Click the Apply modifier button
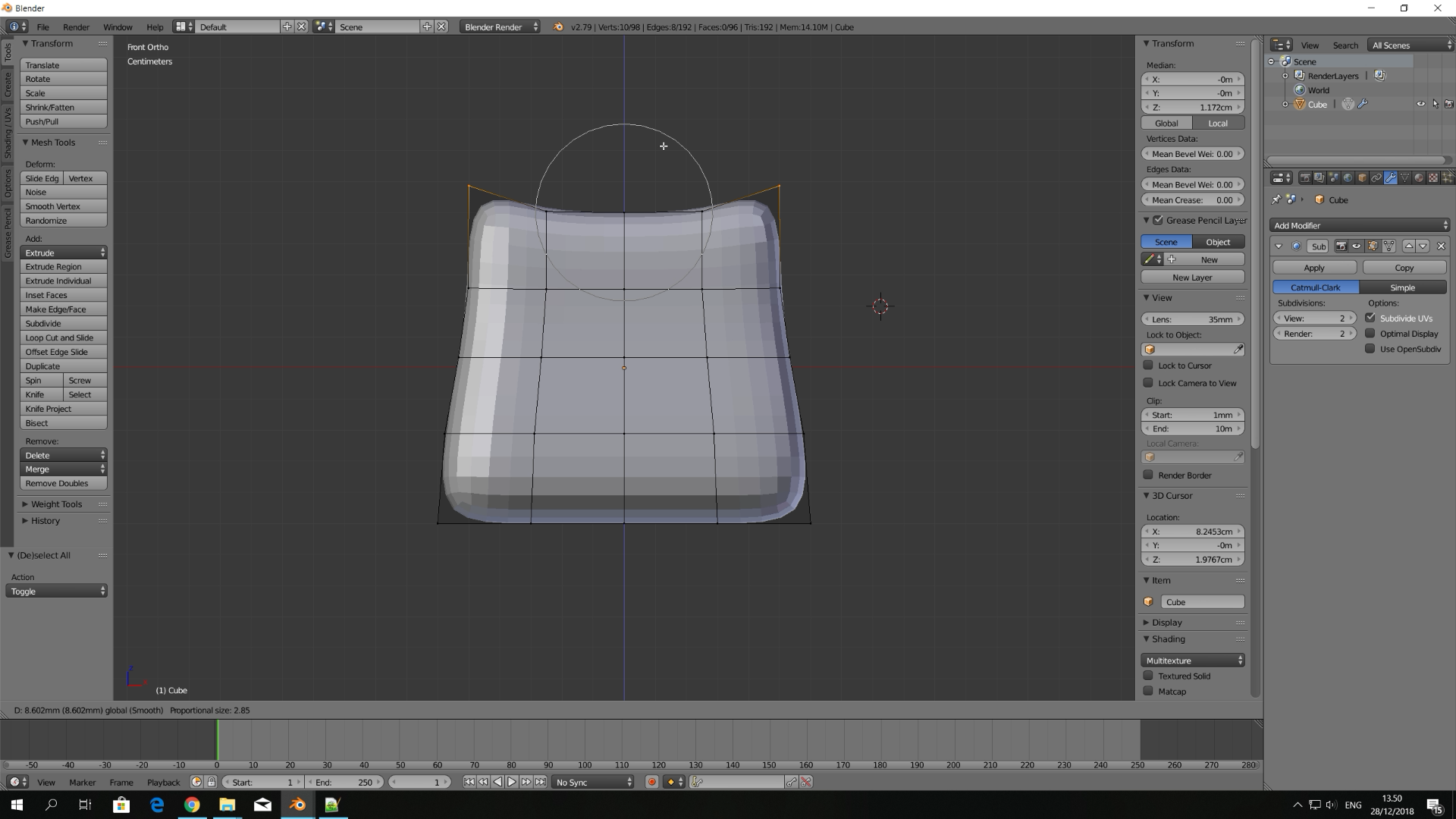The height and width of the screenshot is (819, 1456). point(1314,268)
